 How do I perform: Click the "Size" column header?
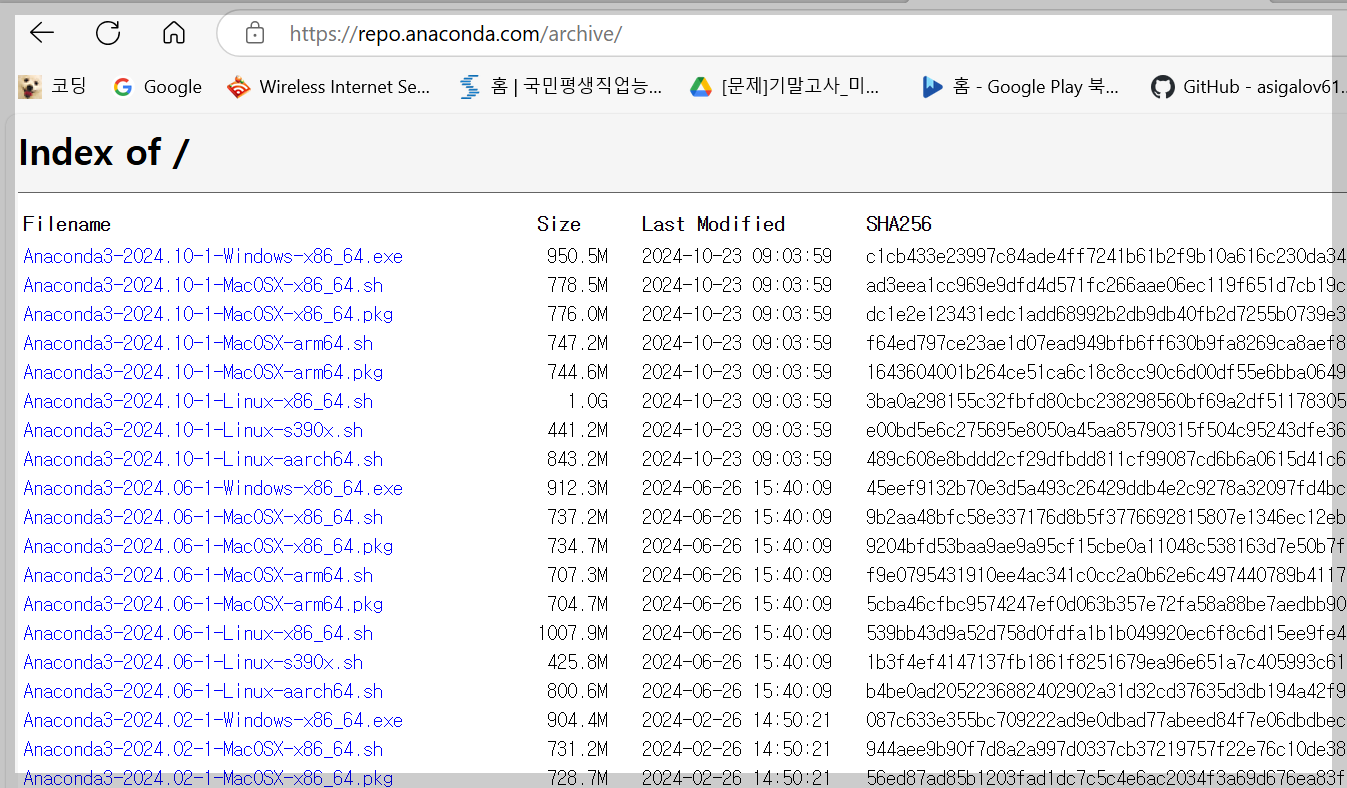tap(559, 224)
